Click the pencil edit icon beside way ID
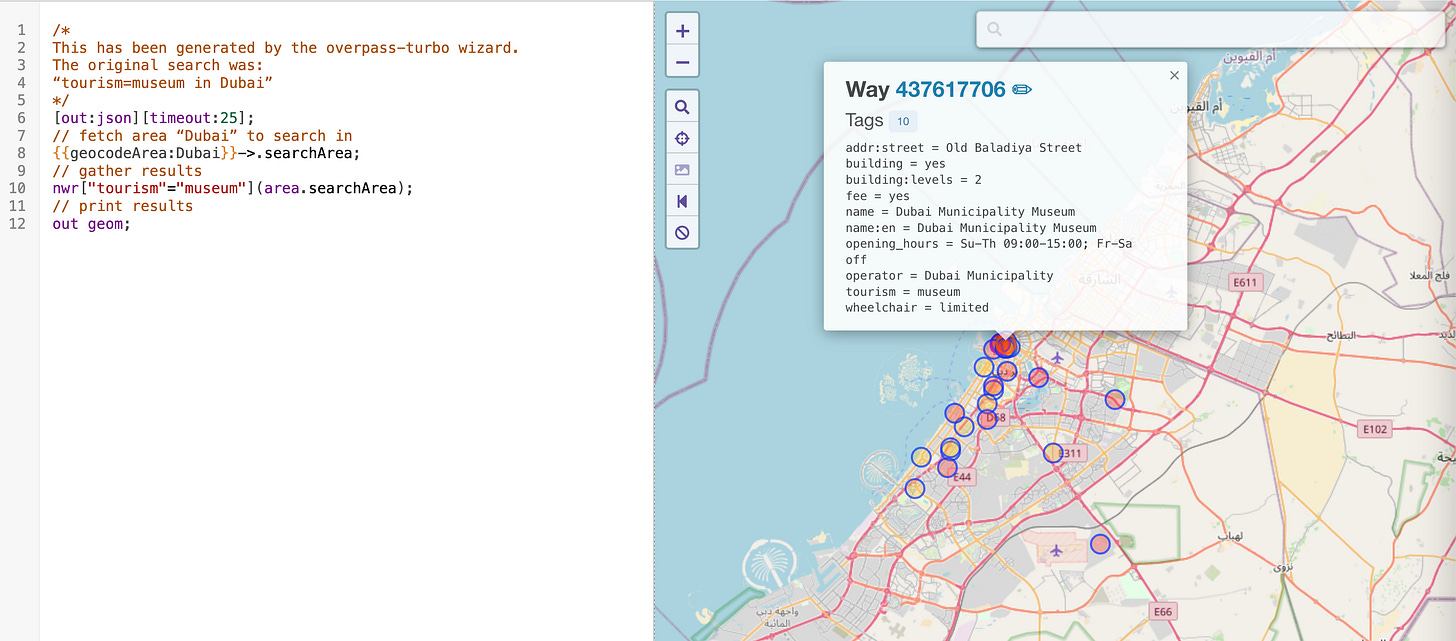 coord(1022,89)
